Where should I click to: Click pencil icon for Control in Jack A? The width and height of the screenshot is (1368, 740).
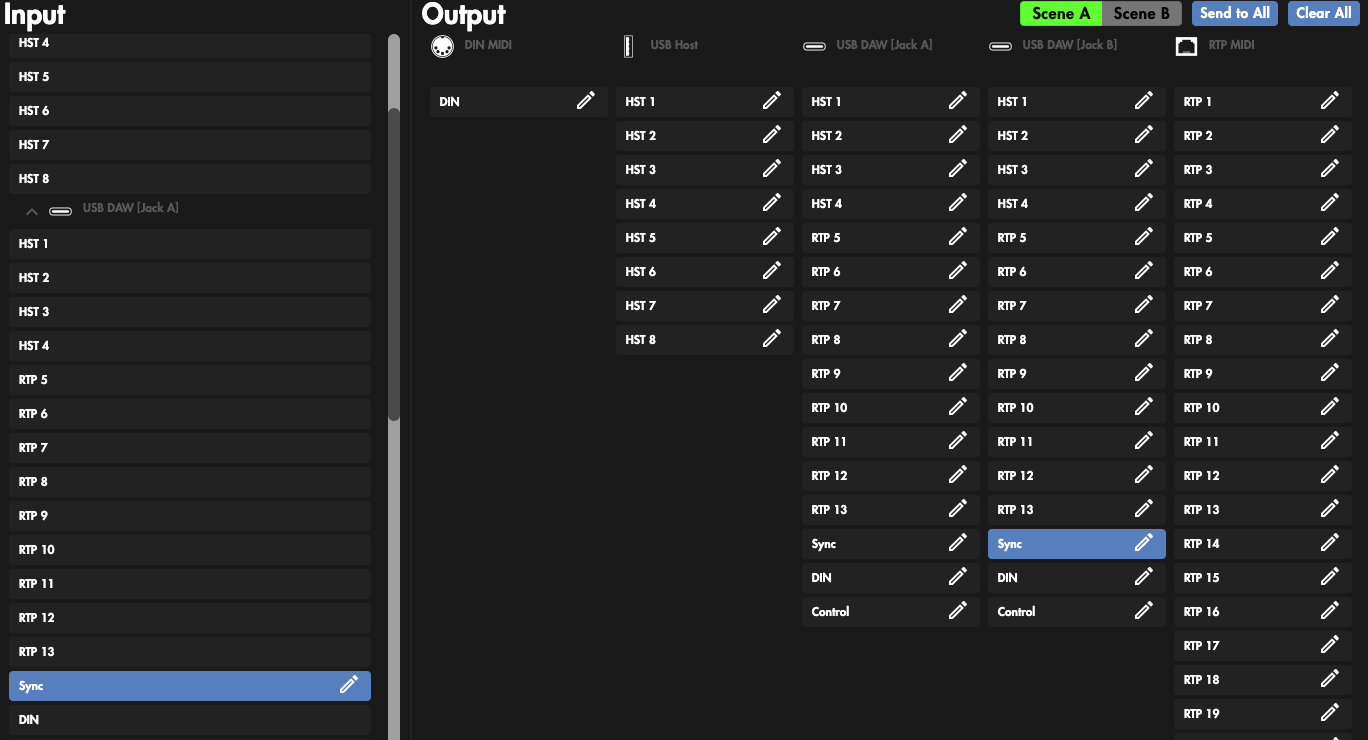click(x=957, y=611)
